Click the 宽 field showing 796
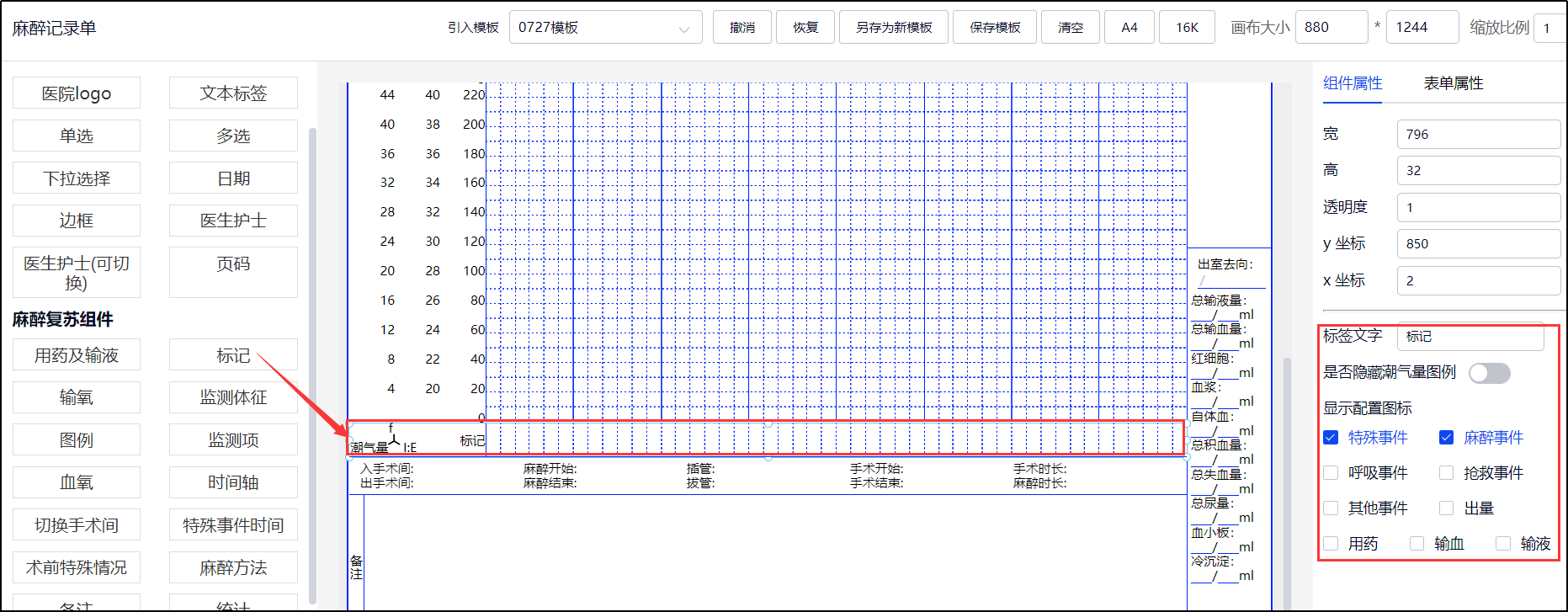This screenshot has height=612, width=1568. pos(1479,134)
